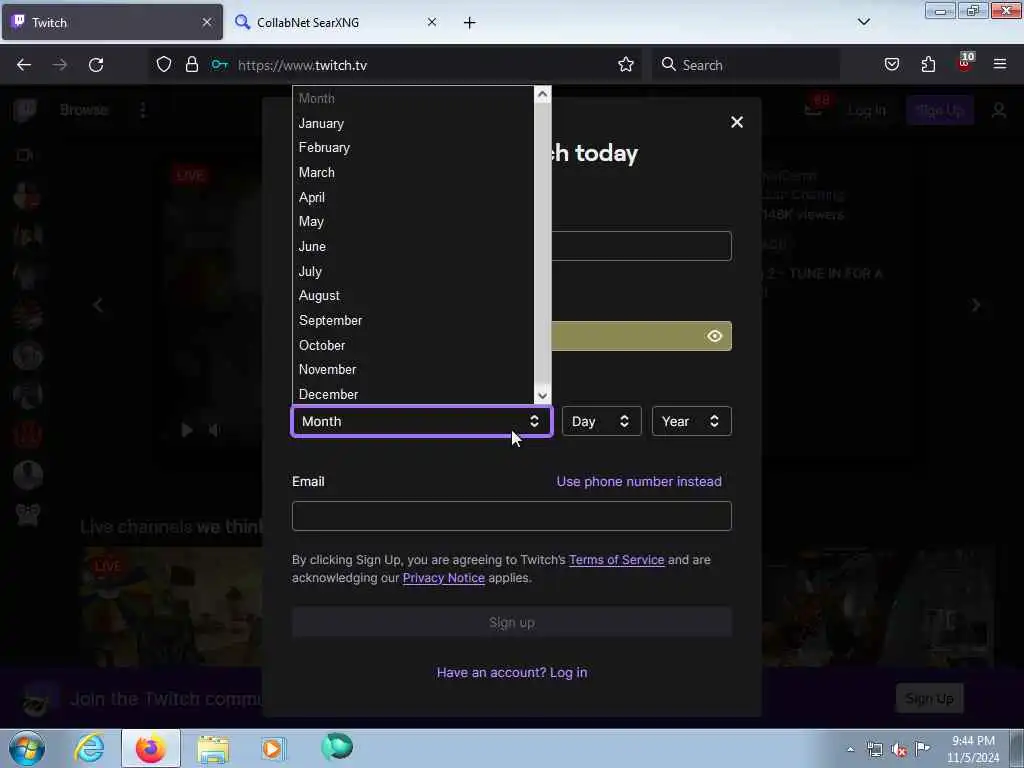Open a new browser tab
The width and height of the screenshot is (1024, 768).
click(x=469, y=23)
